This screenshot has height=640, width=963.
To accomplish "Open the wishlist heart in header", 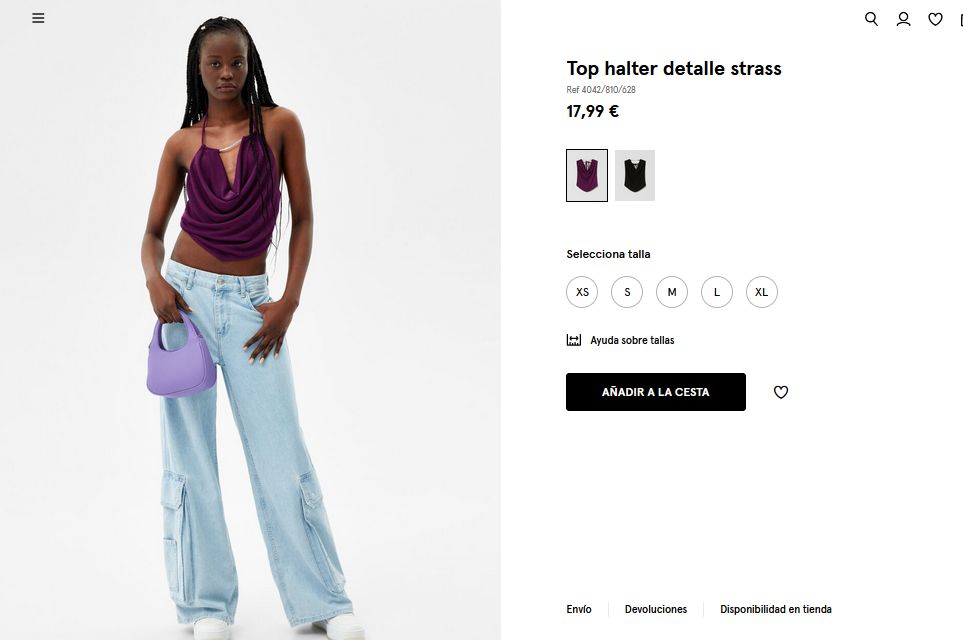I will coord(935,20).
